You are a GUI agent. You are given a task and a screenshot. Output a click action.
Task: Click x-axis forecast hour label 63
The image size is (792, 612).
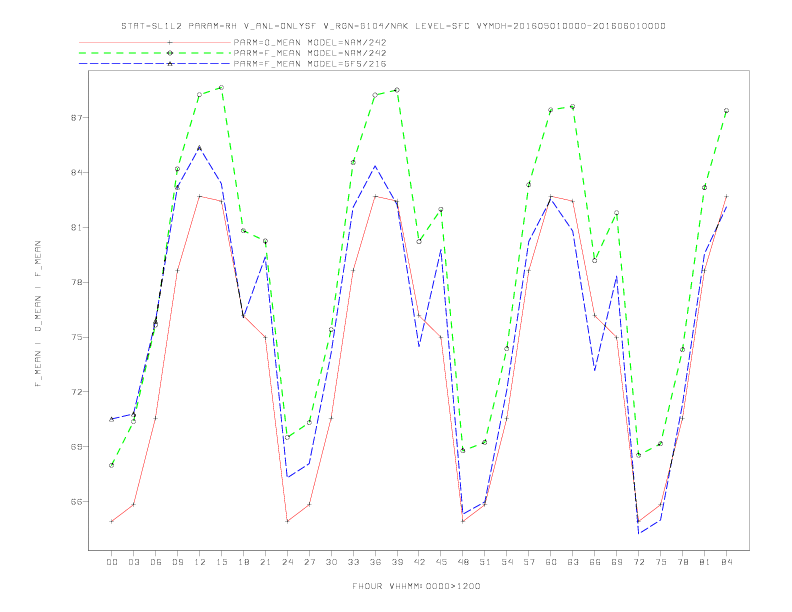pos(573,562)
